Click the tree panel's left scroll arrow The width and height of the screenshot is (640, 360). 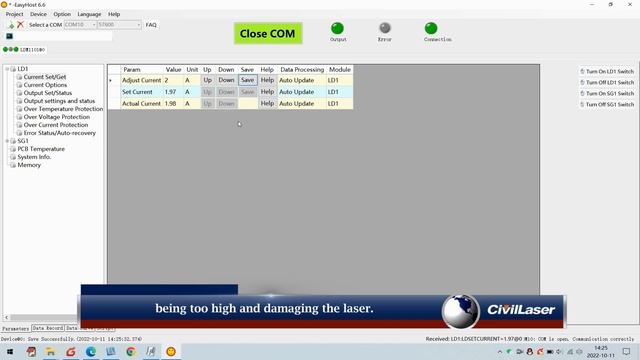(x=7, y=317)
